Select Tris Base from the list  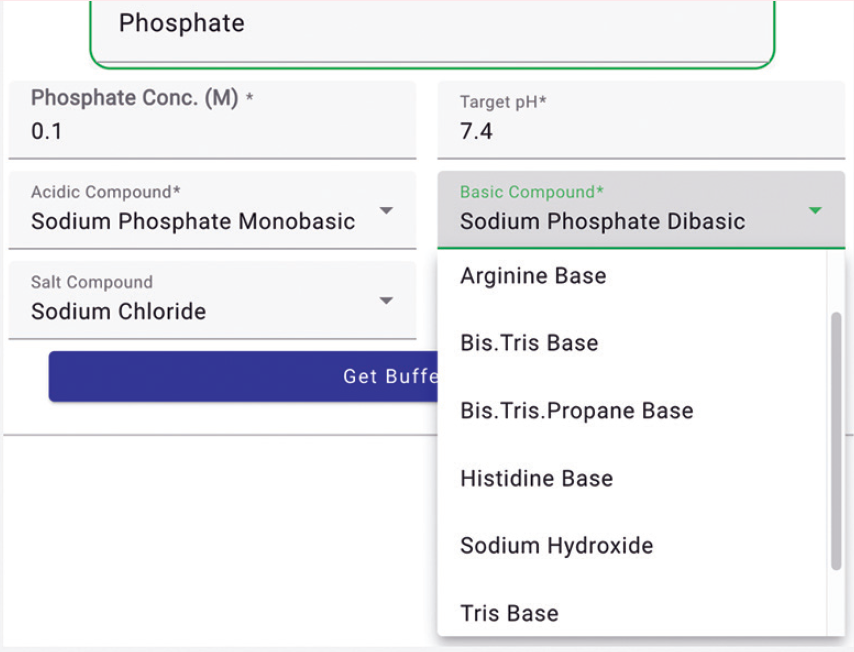point(509,613)
